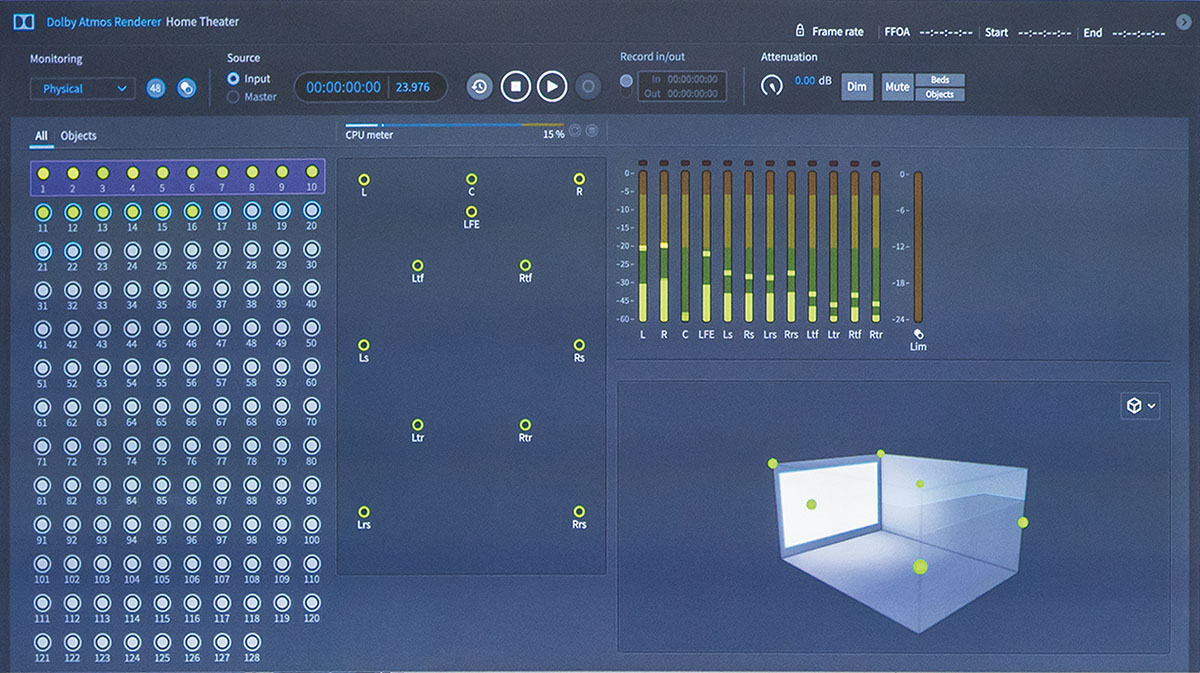Toggle the Dim button

point(857,87)
